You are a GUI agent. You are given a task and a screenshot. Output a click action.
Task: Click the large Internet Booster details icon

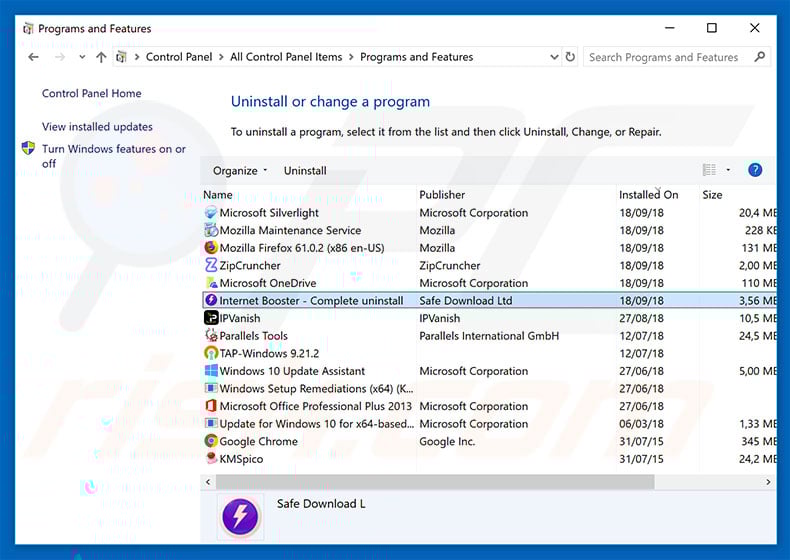pyautogui.click(x=240, y=516)
